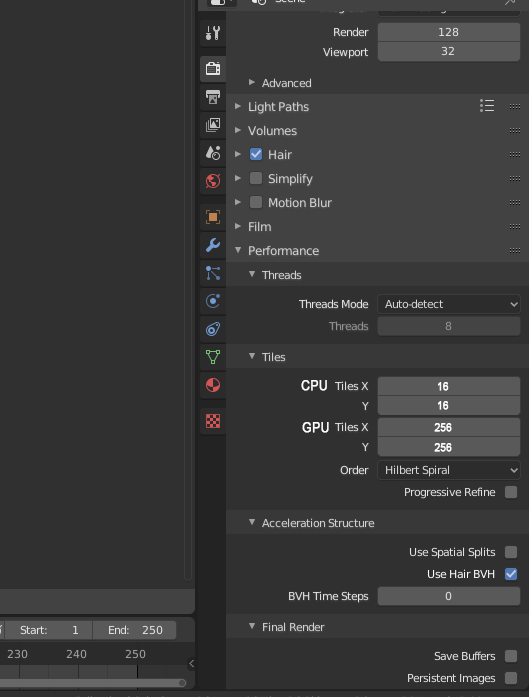Open the Material properties tab
The image size is (529, 697).
click(213, 385)
